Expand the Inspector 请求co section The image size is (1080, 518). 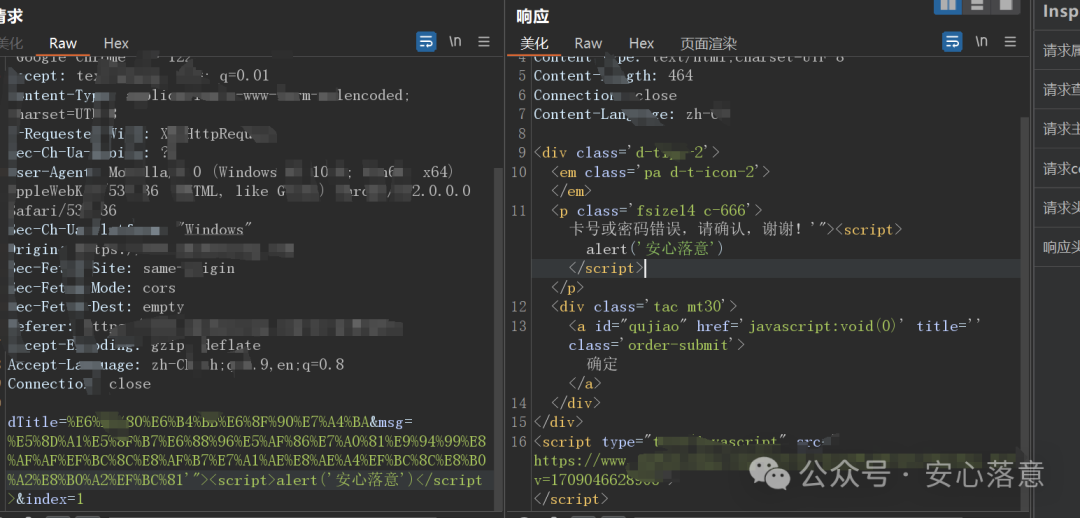1061,168
